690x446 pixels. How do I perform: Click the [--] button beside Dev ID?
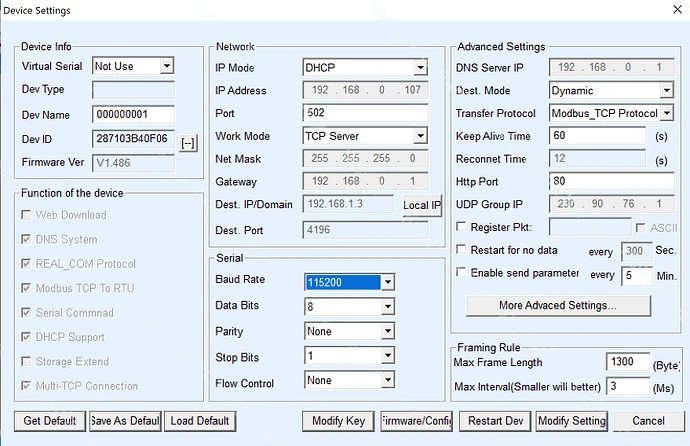188,143
